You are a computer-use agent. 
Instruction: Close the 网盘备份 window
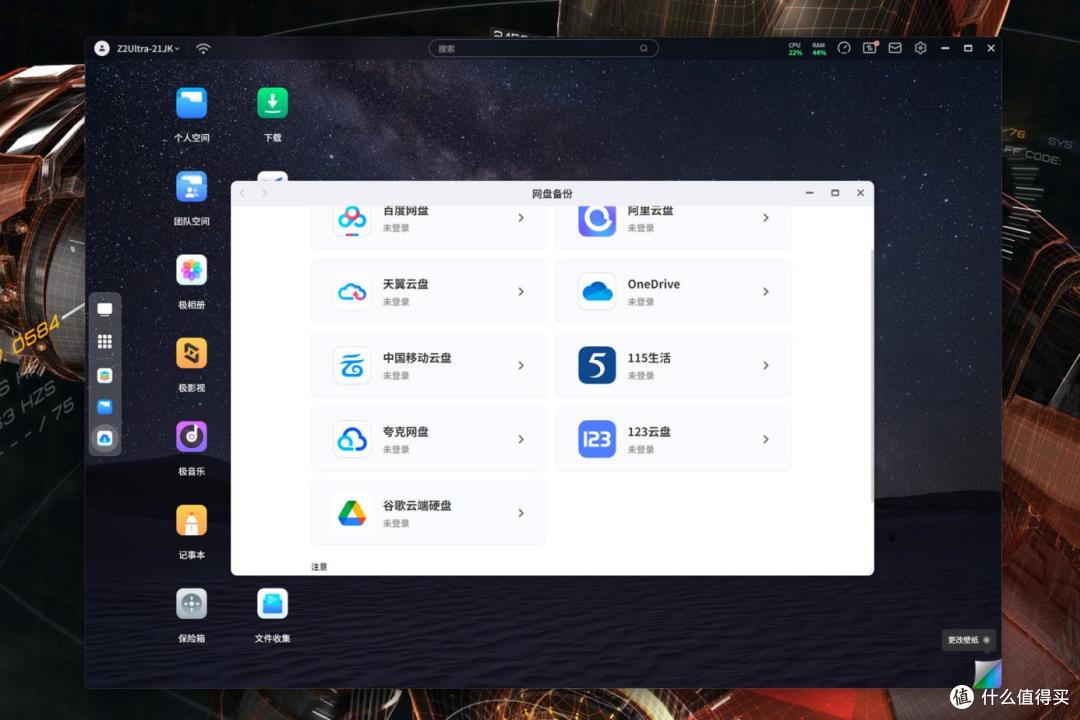860,193
